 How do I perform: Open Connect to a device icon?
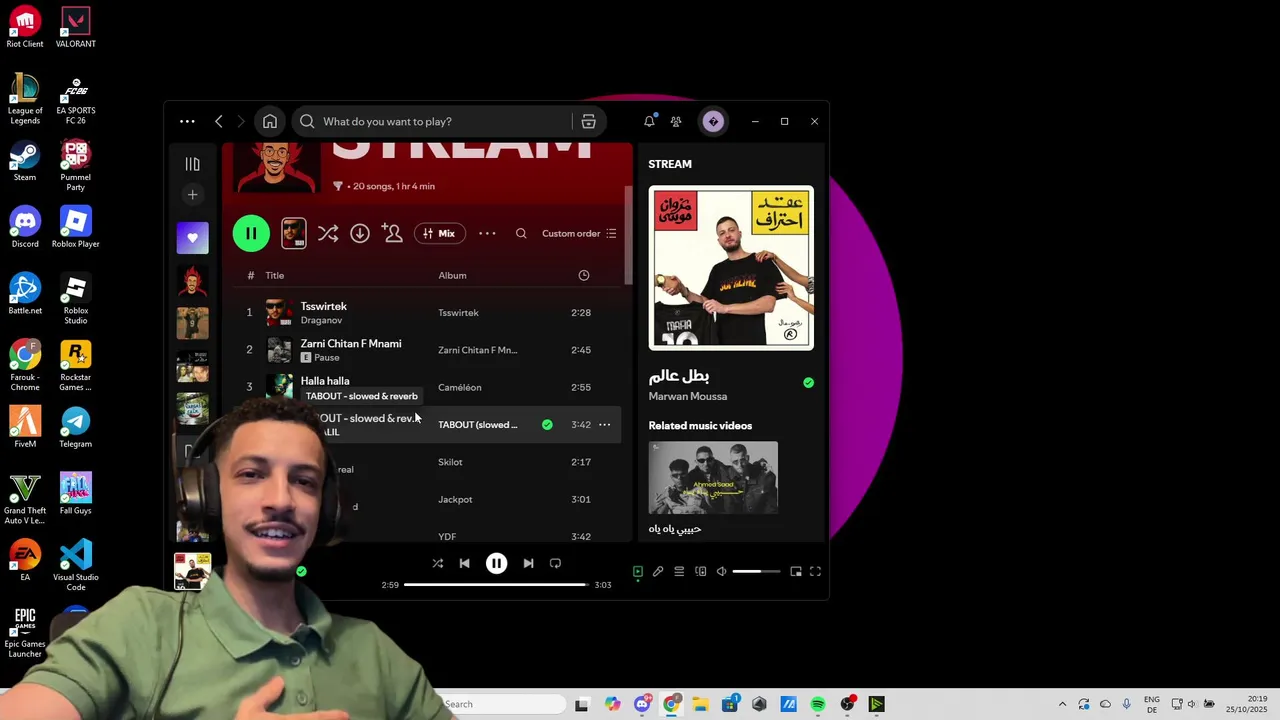pos(700,572)
